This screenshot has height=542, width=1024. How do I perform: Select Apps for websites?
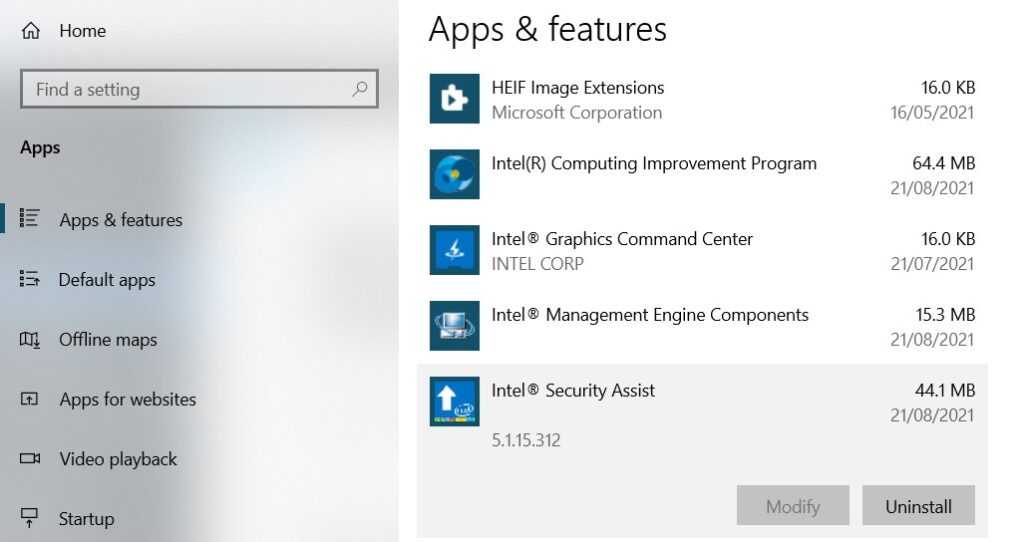click(127, 399)
